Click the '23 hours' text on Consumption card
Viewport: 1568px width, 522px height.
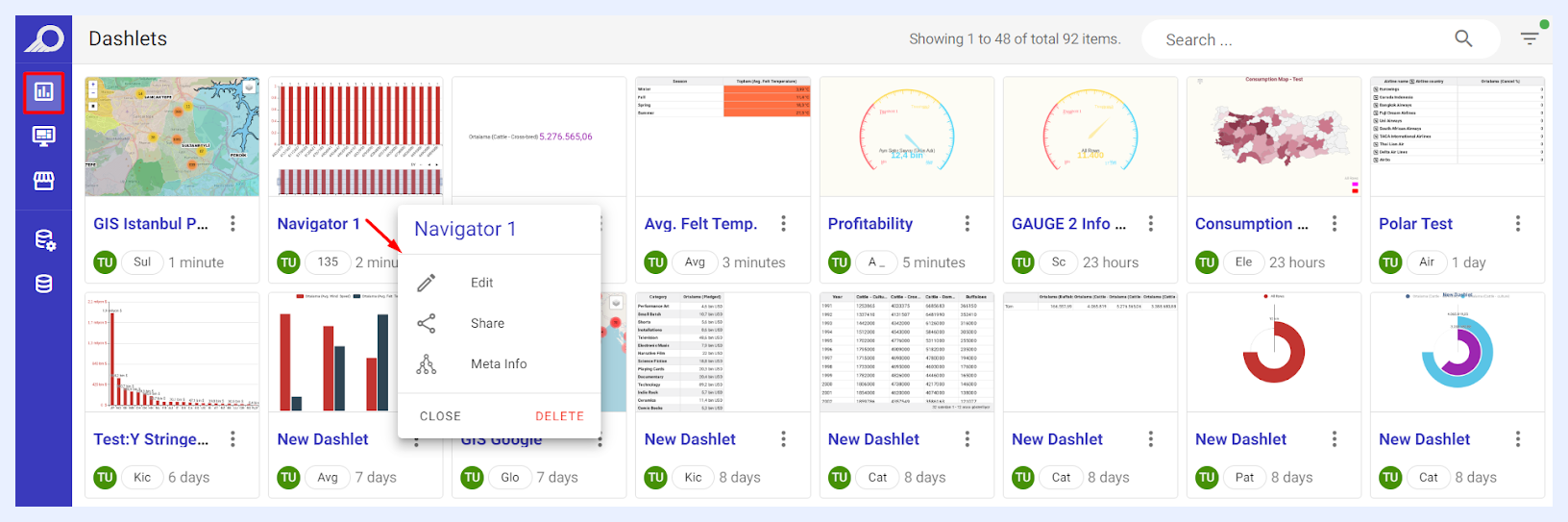coord(1297,262)
